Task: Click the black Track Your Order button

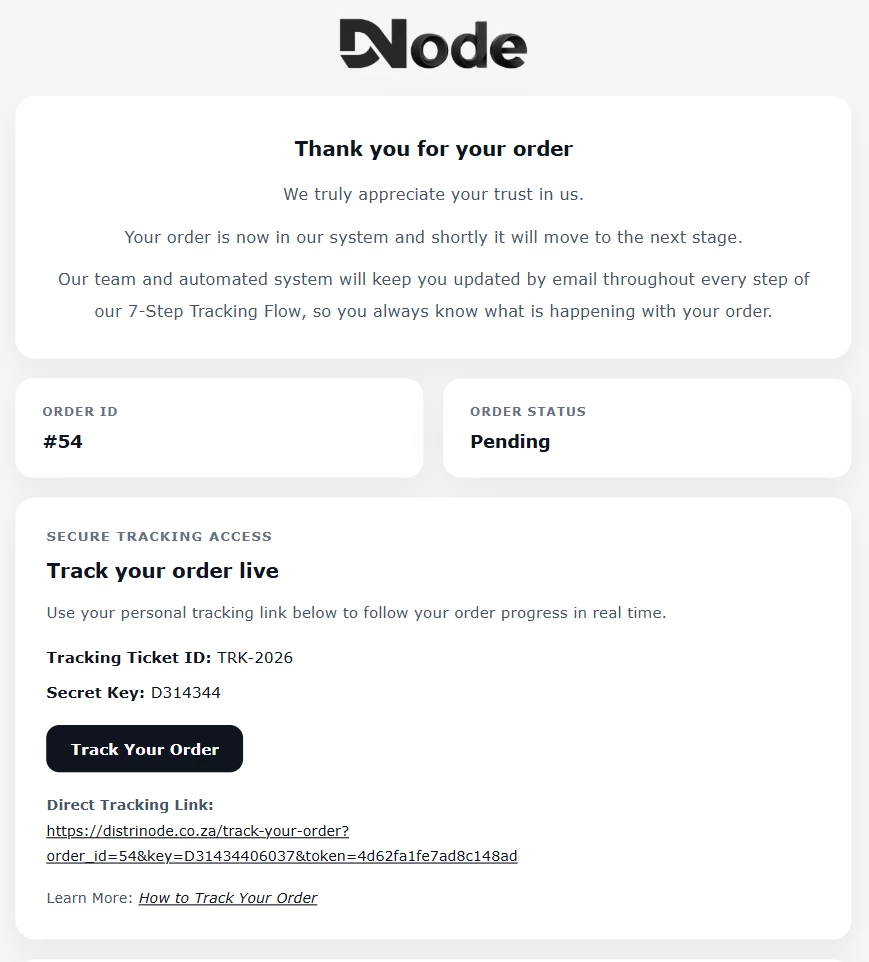Action: click(144, 748)
